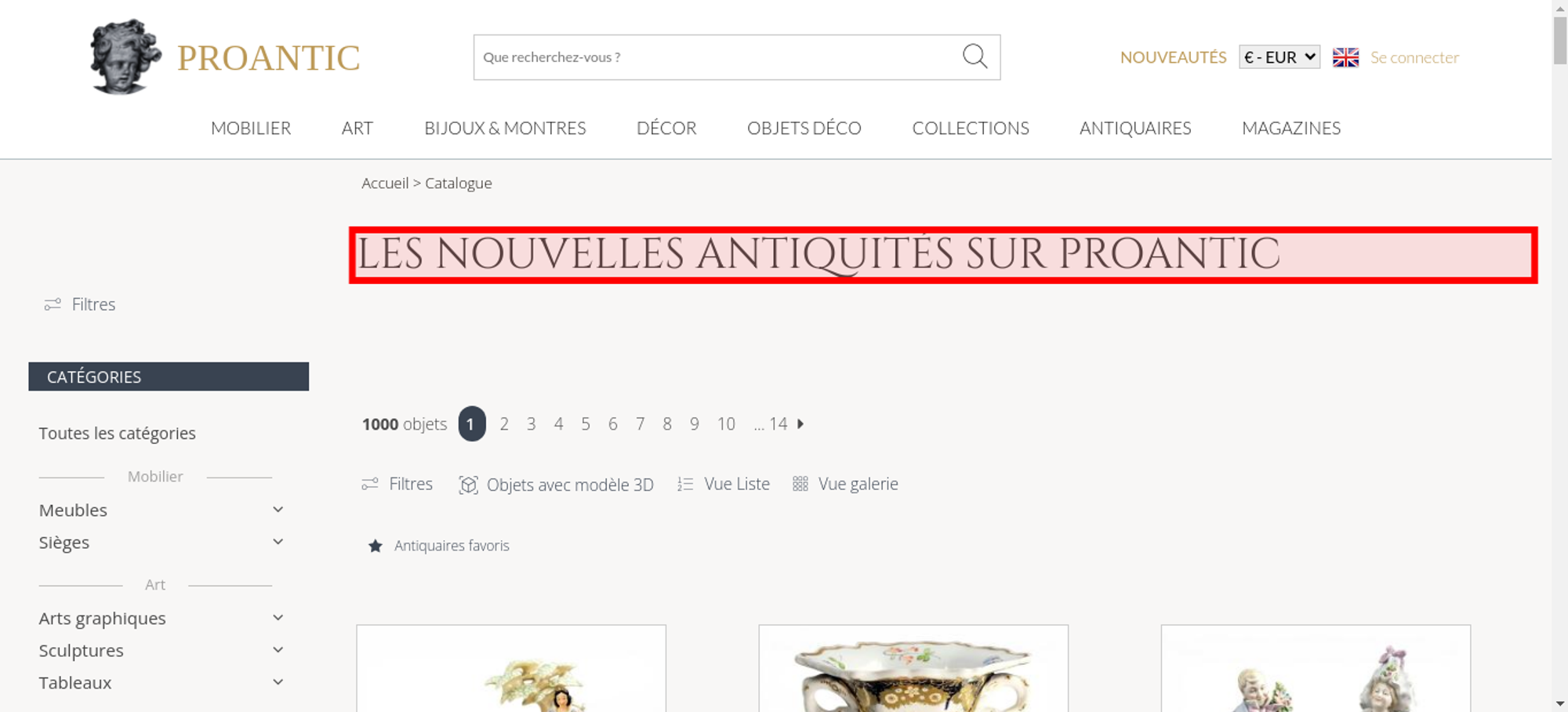Click the Antiquaires favoris star icon
The image size is (1568, 712).
pos(376,546)
